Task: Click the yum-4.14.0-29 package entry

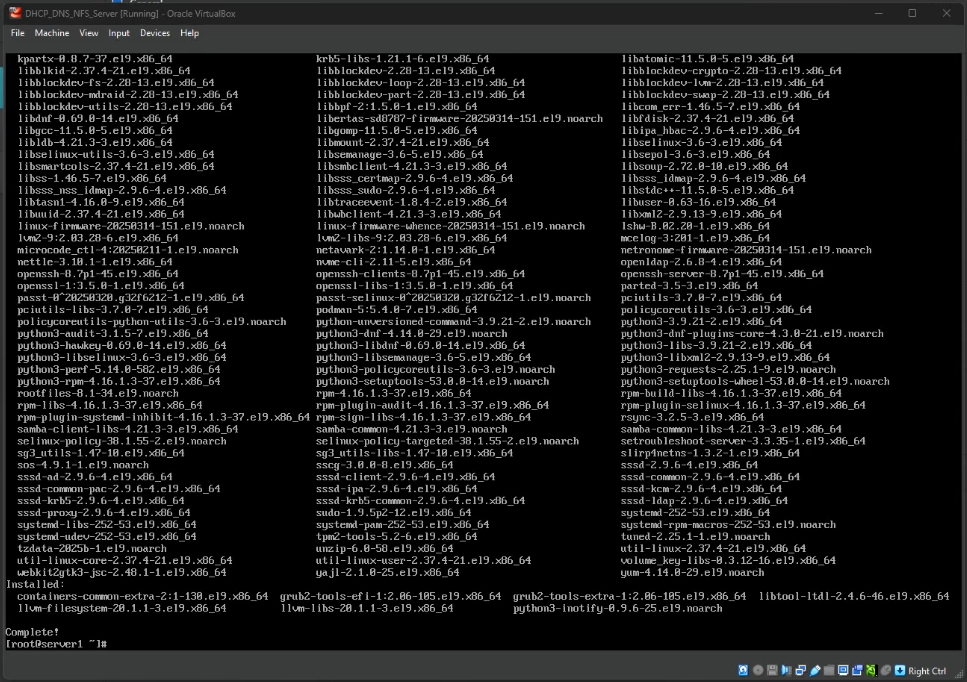Action: click(693, 572)
